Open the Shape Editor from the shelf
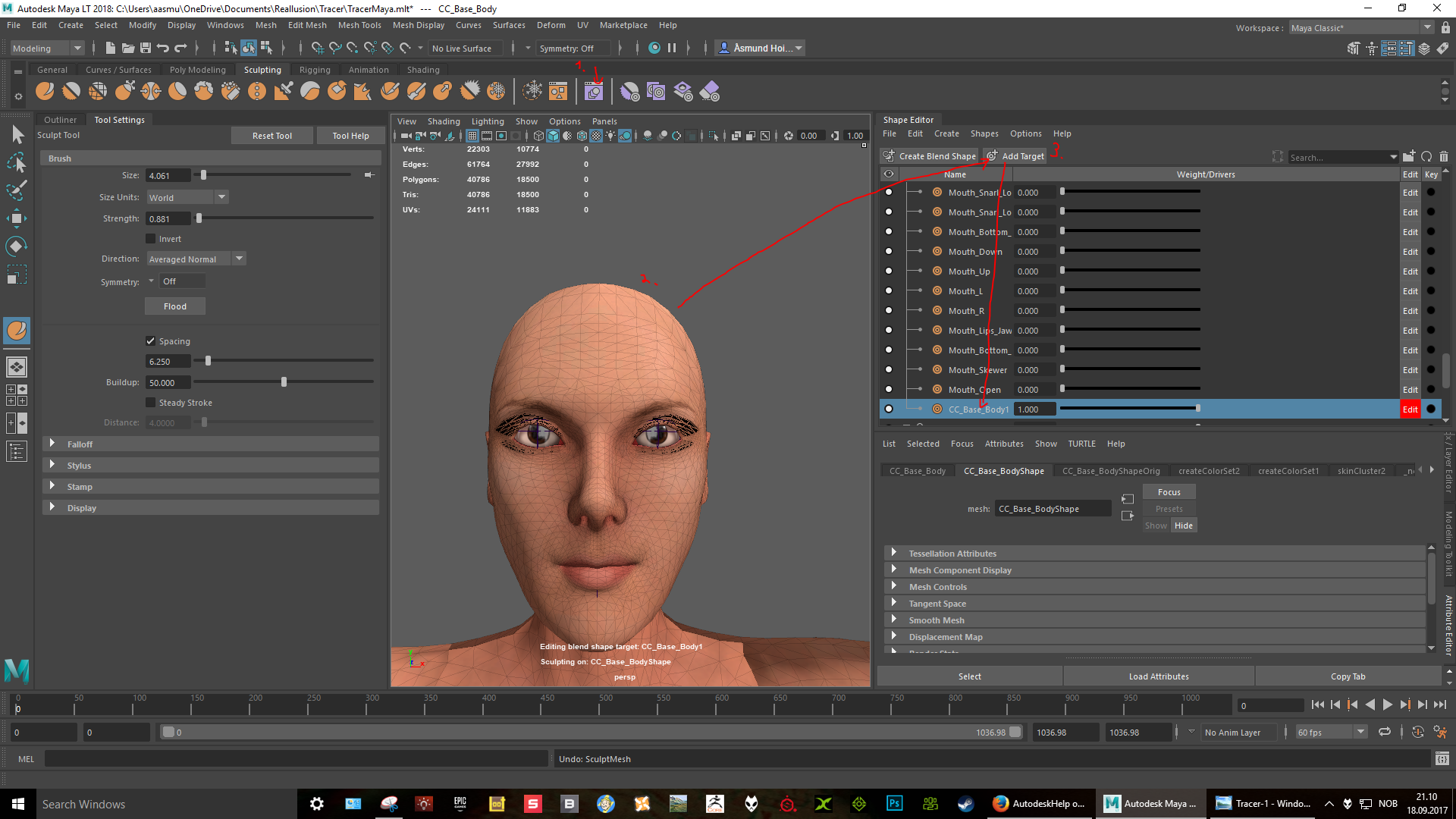Viewport: 1456px width, 819px height. click(594, 92)
